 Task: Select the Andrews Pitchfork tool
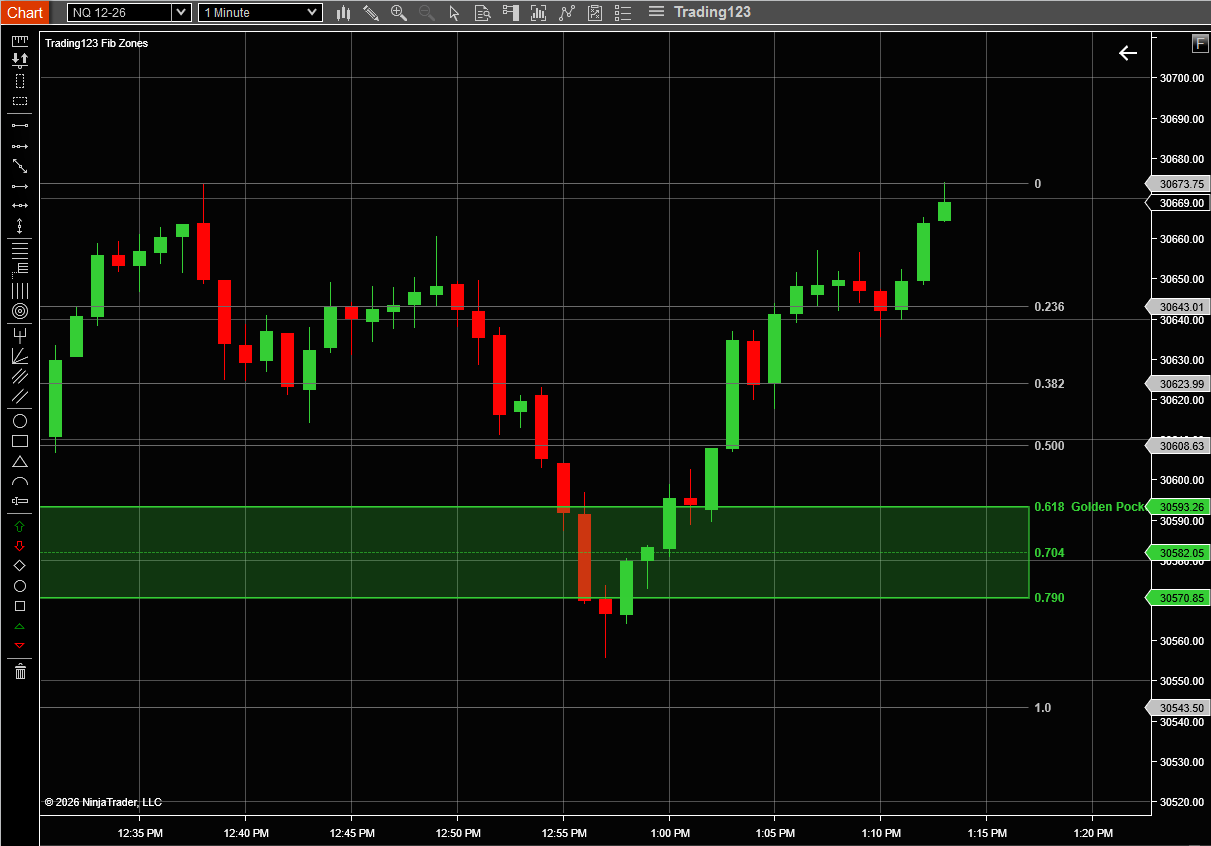[x=20, y=335]
